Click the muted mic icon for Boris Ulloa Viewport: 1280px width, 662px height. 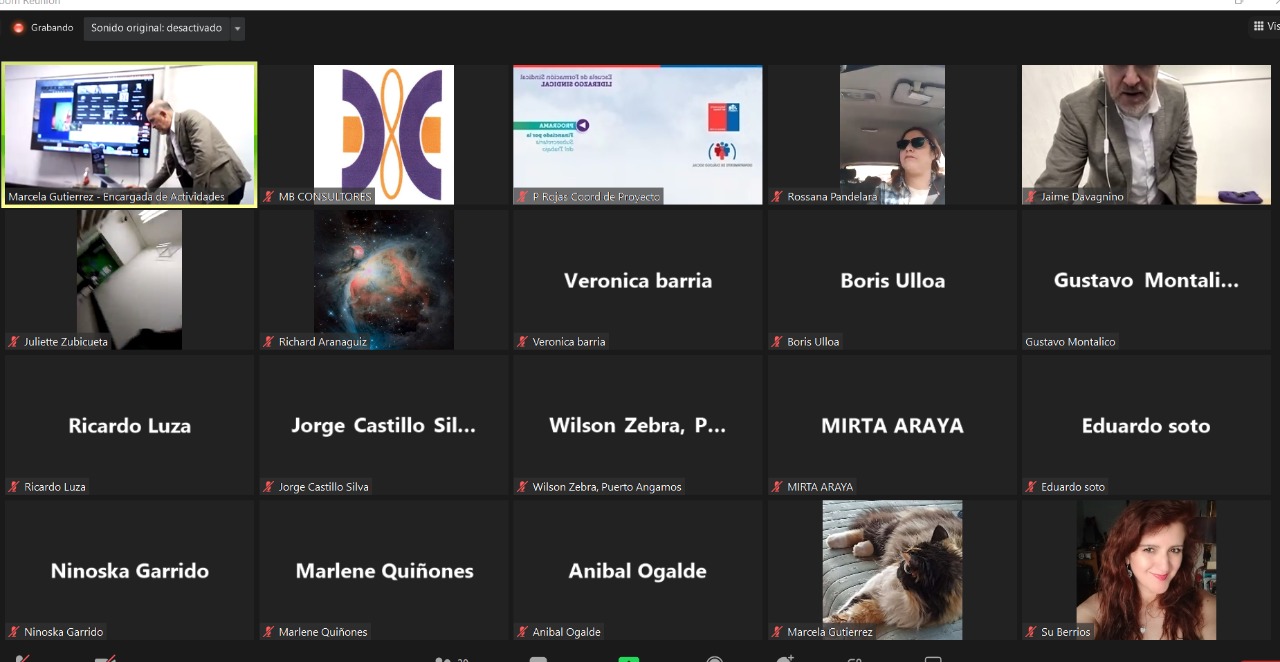click(x=777, y=342)
